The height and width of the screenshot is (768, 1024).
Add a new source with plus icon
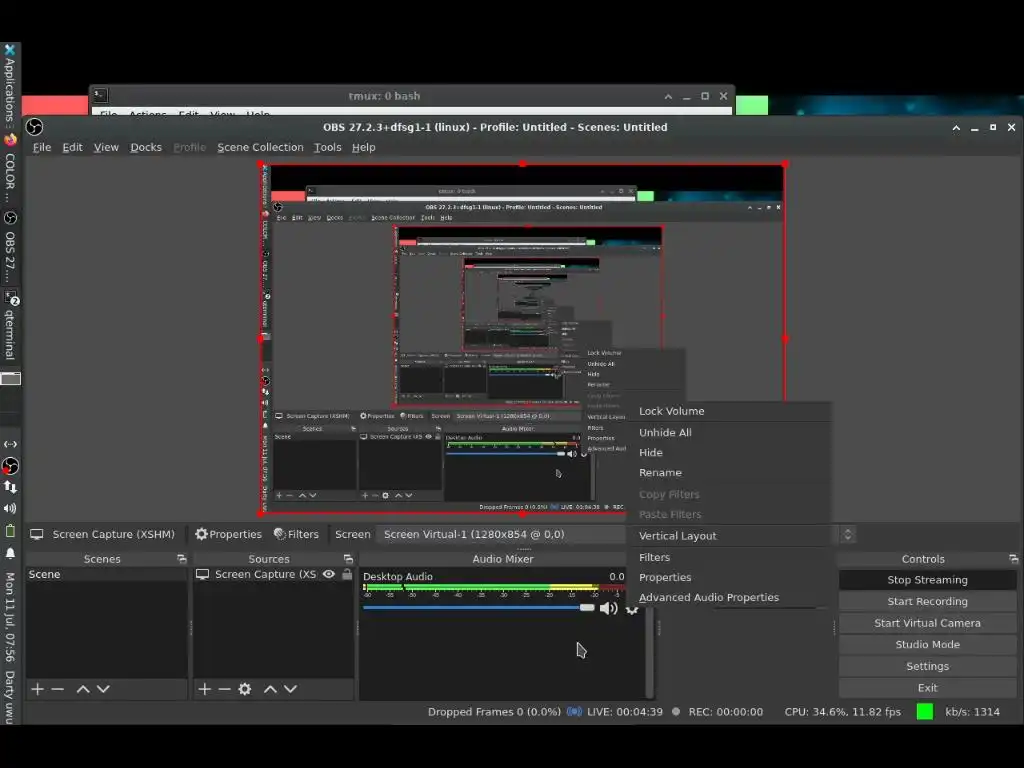204,689
